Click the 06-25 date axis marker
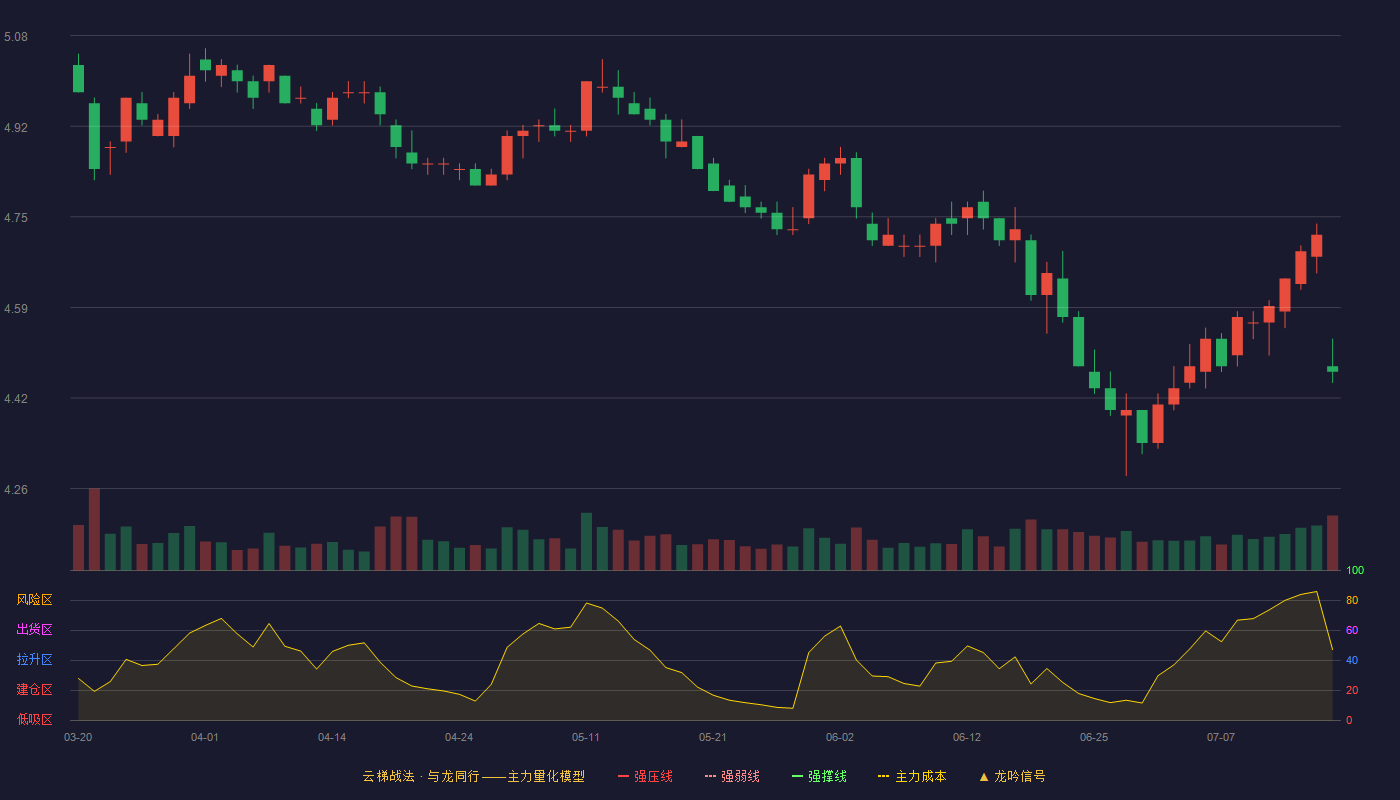1400x800 pixels. 1094,737
